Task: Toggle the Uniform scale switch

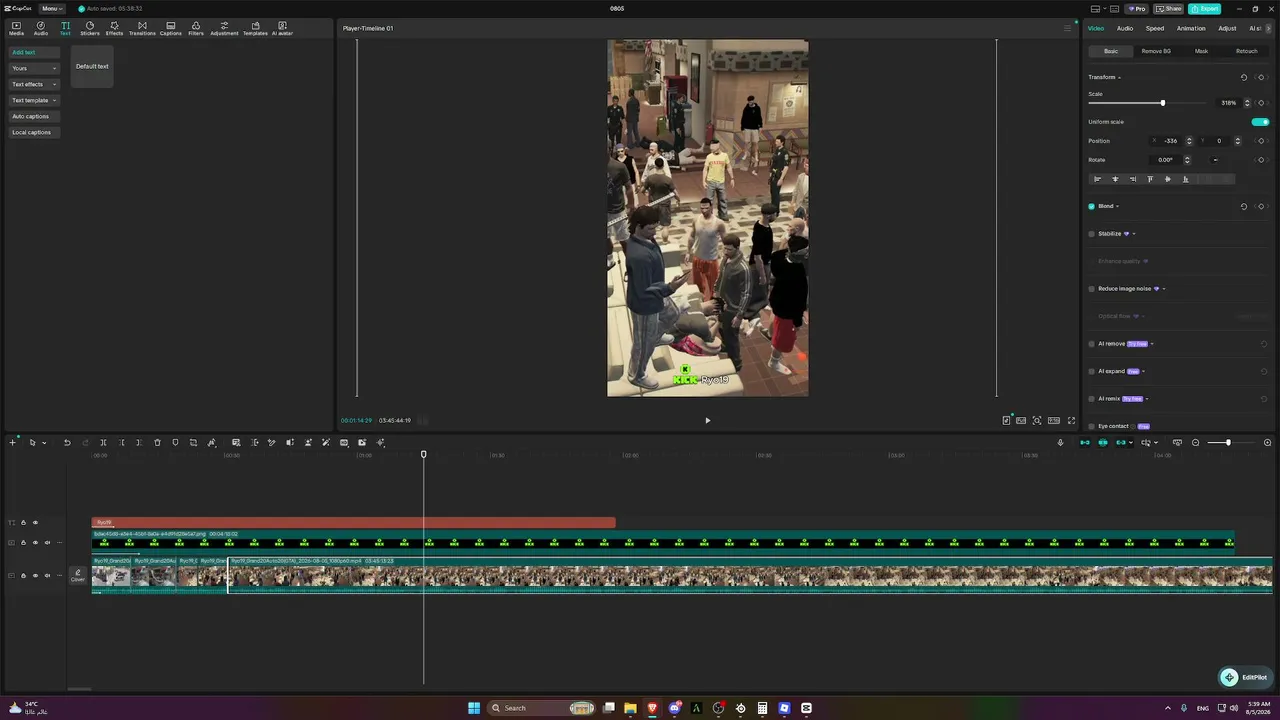Action: coord(1260,122)
